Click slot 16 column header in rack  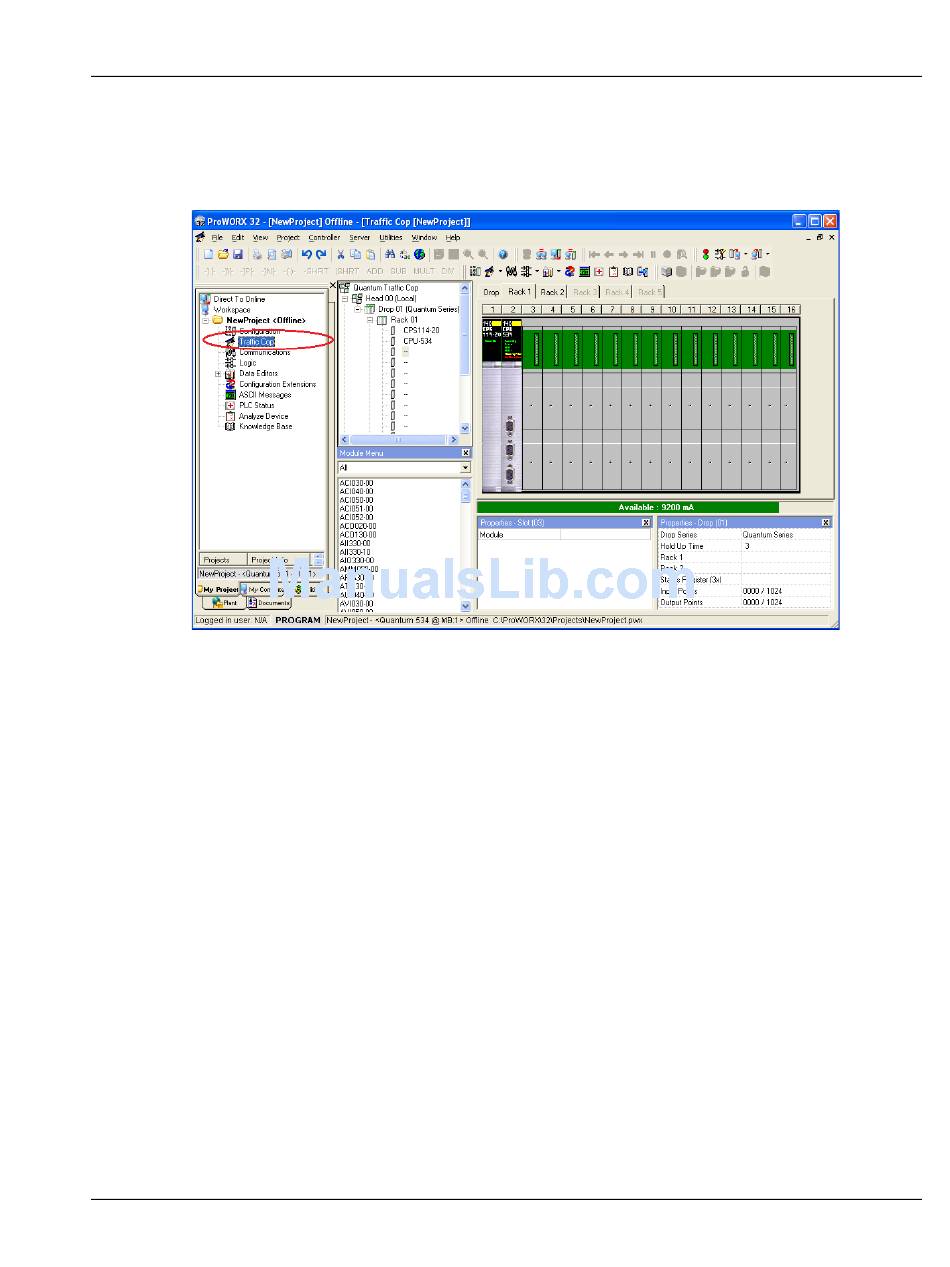tap(790, 310)
